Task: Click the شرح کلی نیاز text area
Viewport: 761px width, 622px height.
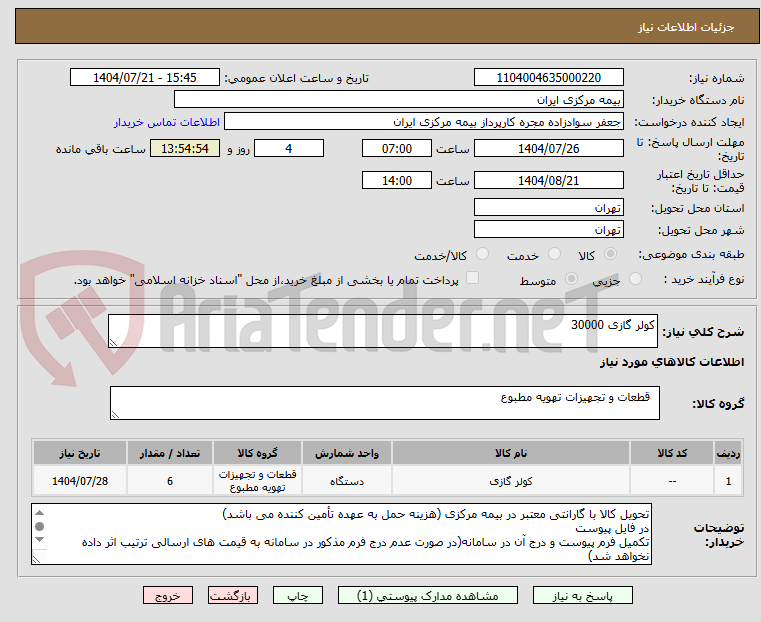Action: coord(383,331)
